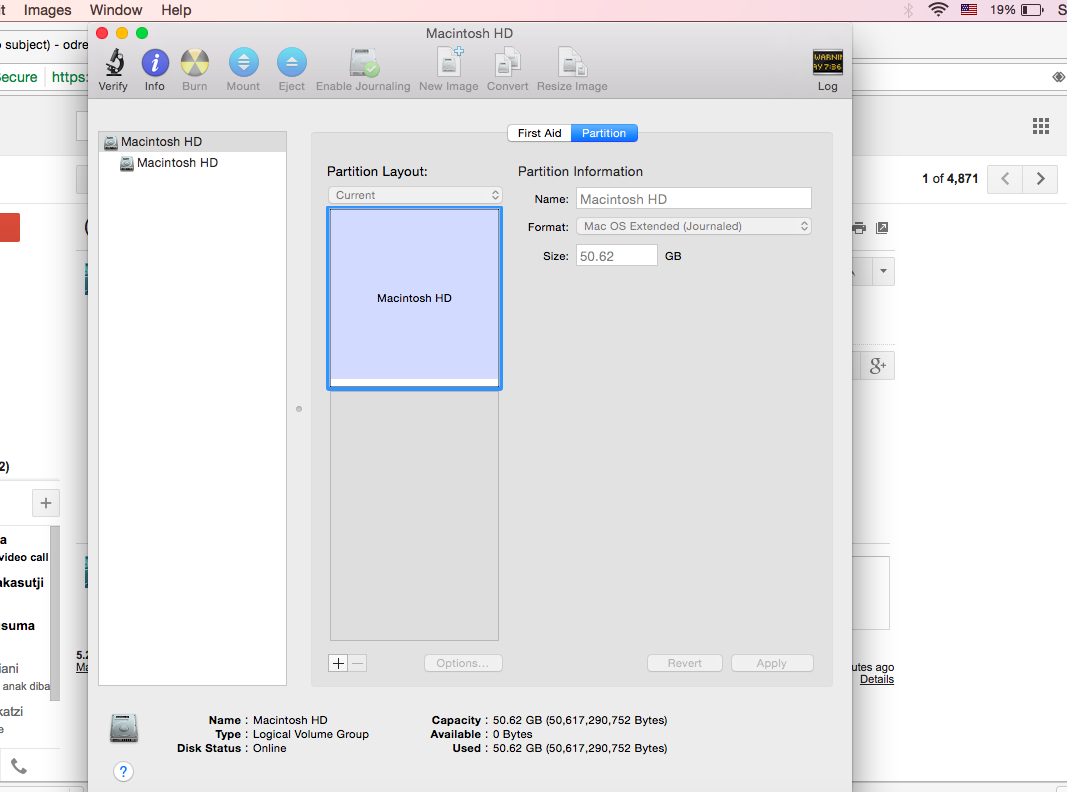Image resolution: width=1067 pixels, height=792 pixels.
Task: Open the Window menu
Action: click(x=116, y=10)
